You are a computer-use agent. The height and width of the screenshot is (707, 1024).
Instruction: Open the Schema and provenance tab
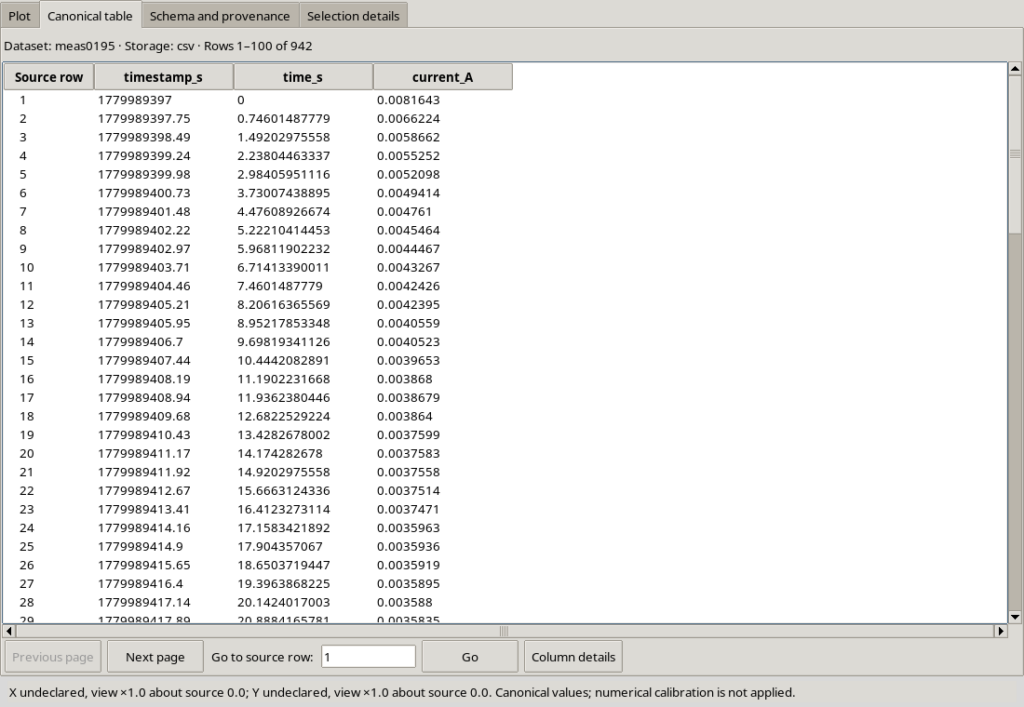pos(219,16)
